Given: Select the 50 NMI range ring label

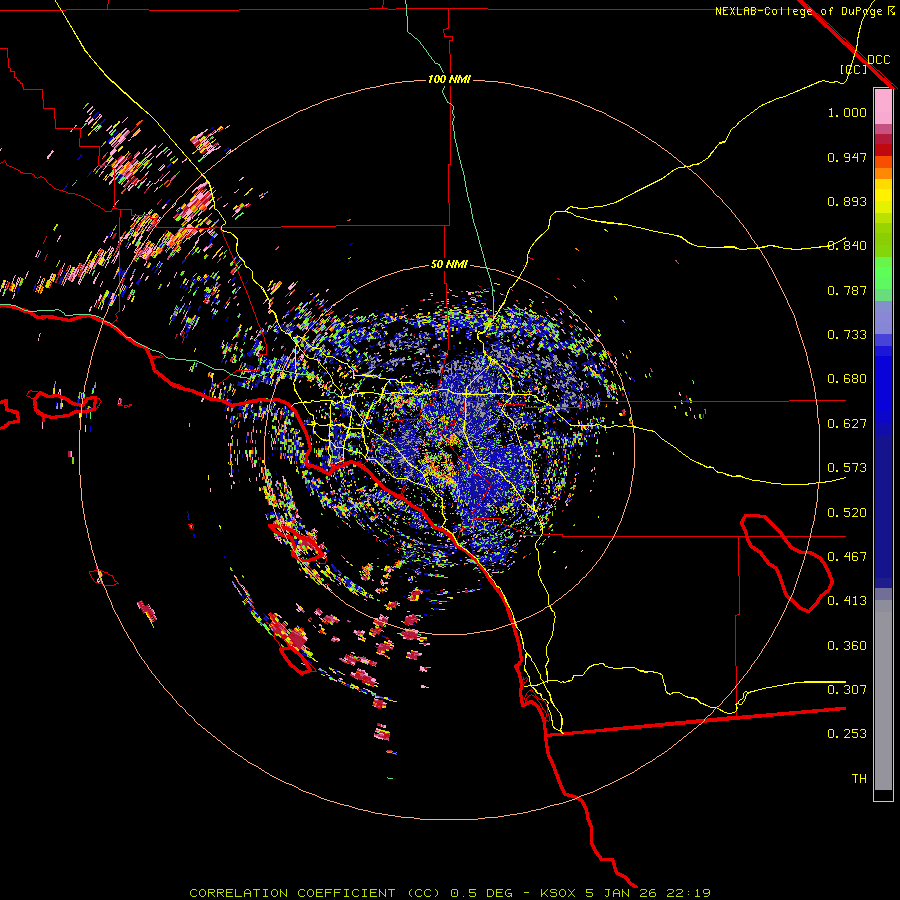Looking at the screenshot, I should click(x=449, y=264).
